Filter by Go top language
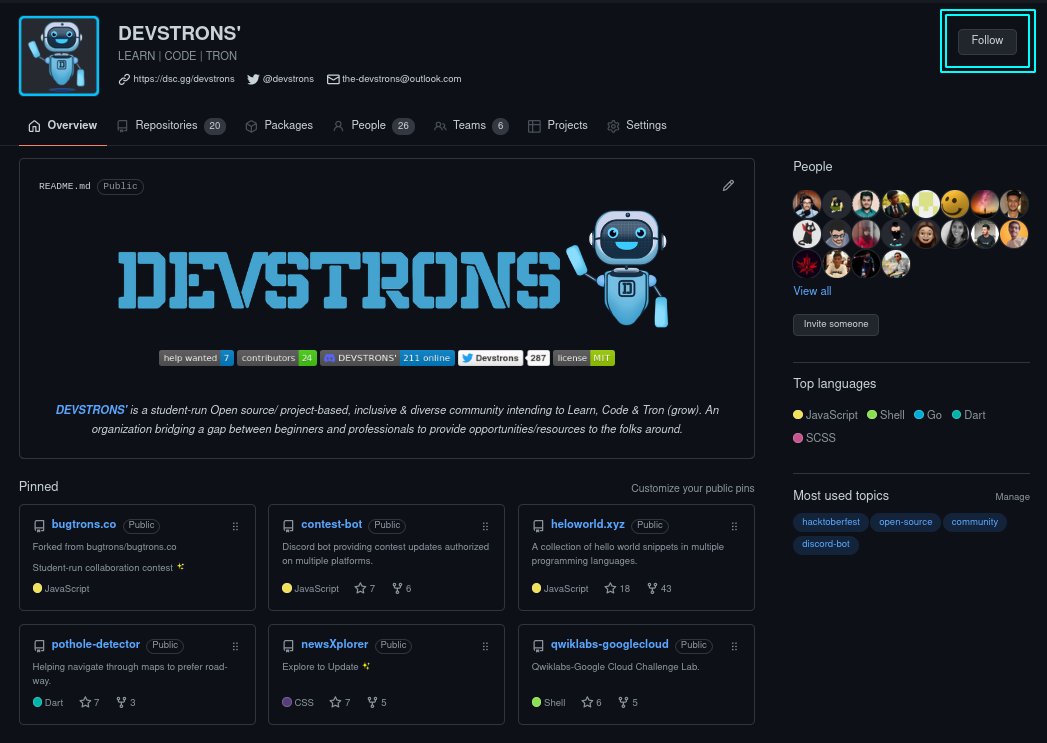This screenshot has height=743, width=1047. click(x=928, y=415)
